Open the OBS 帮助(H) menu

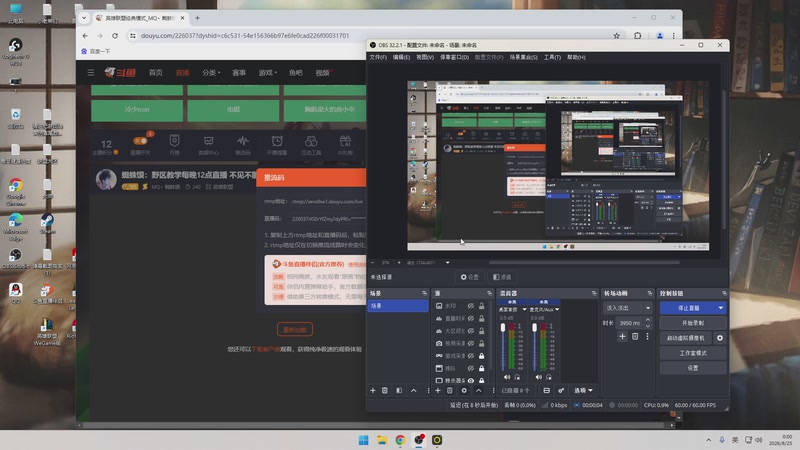[x=576, y=57]
